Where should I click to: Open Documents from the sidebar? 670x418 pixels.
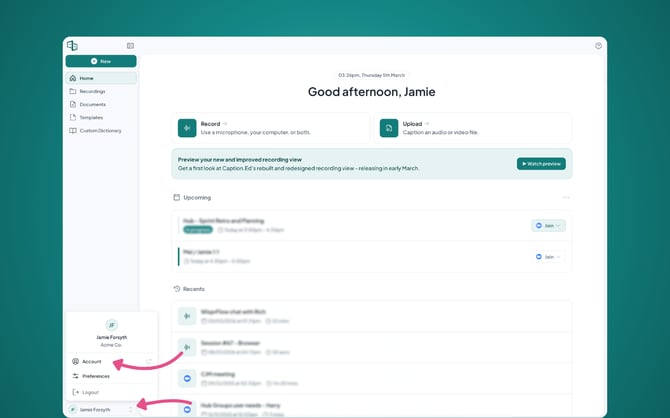pos(92,104)
